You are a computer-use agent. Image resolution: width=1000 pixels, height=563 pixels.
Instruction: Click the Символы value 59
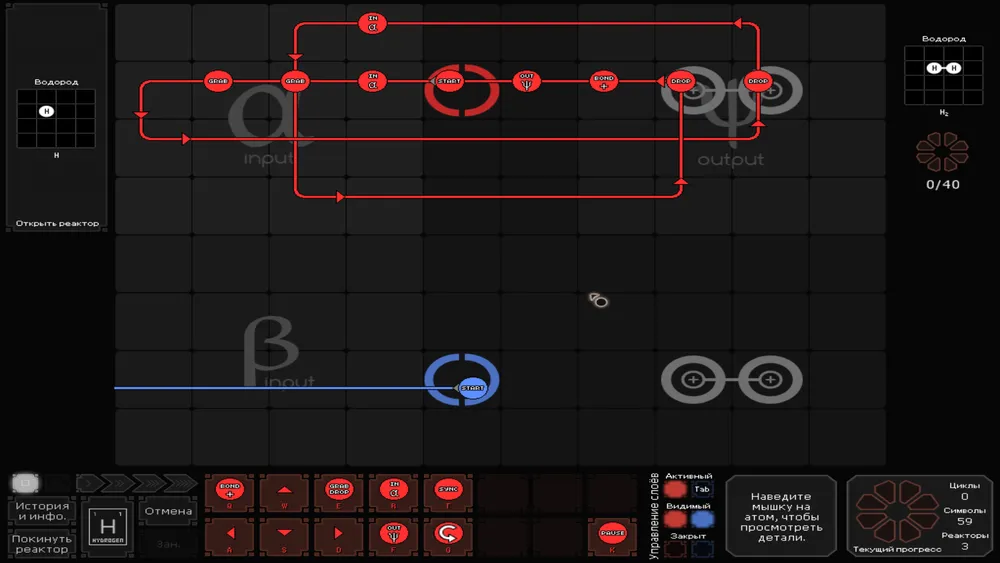[964, 521]
